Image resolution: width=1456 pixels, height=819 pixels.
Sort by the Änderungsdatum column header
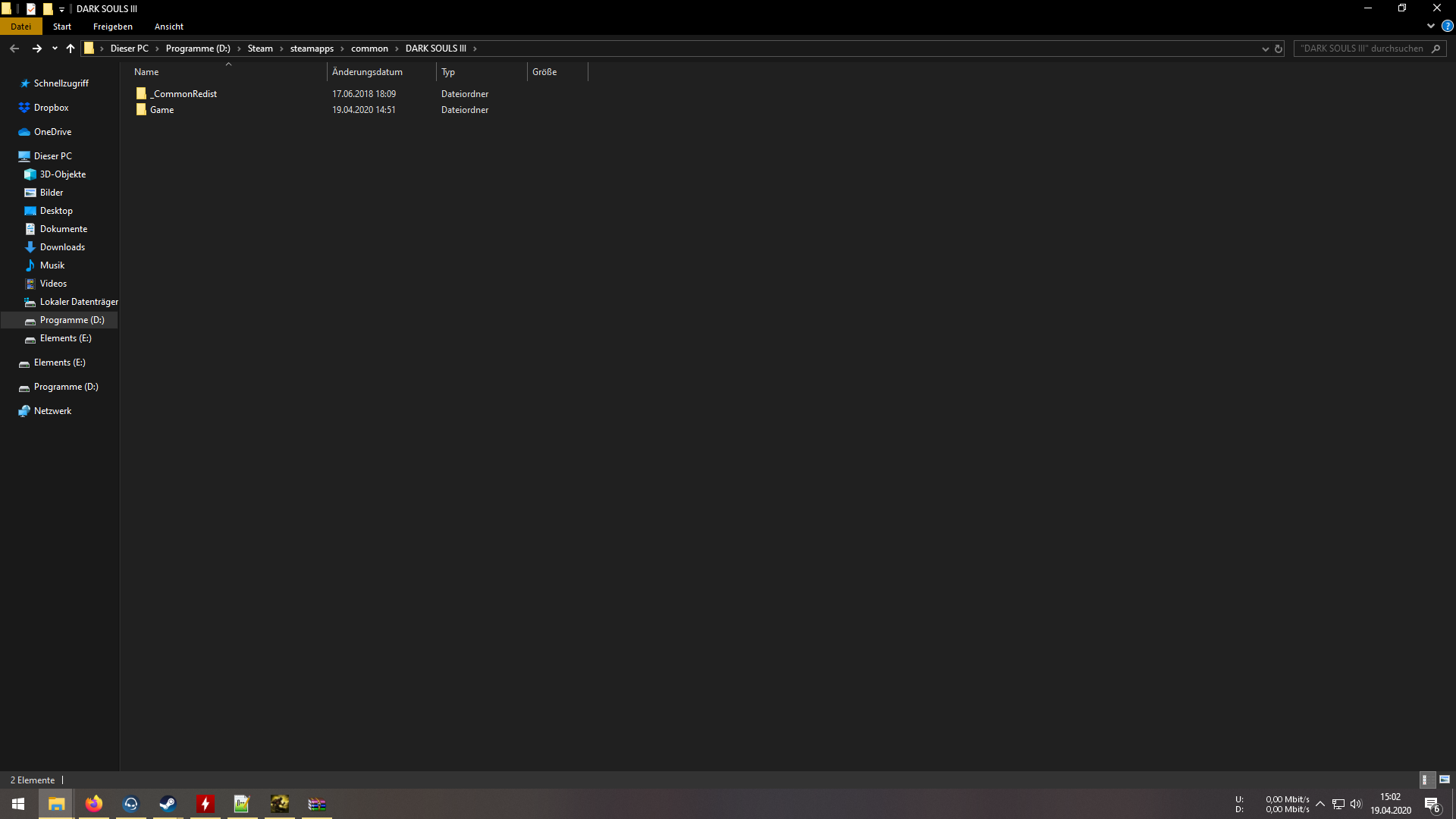367,72
